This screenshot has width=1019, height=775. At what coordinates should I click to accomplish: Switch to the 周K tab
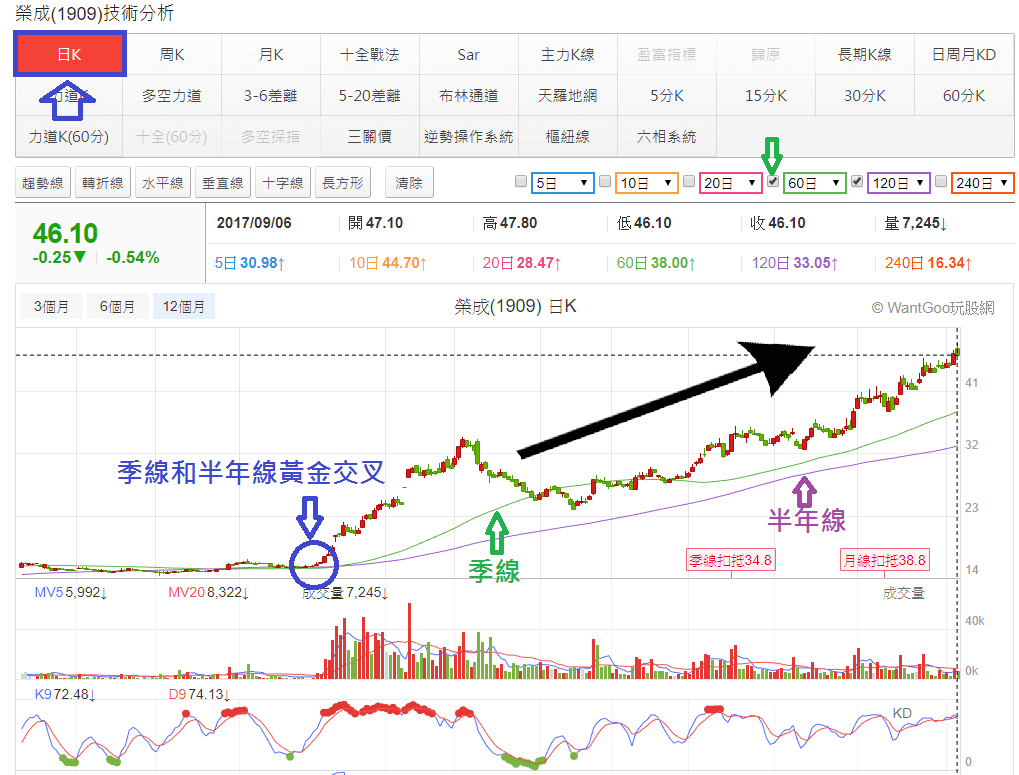(170, 55)
